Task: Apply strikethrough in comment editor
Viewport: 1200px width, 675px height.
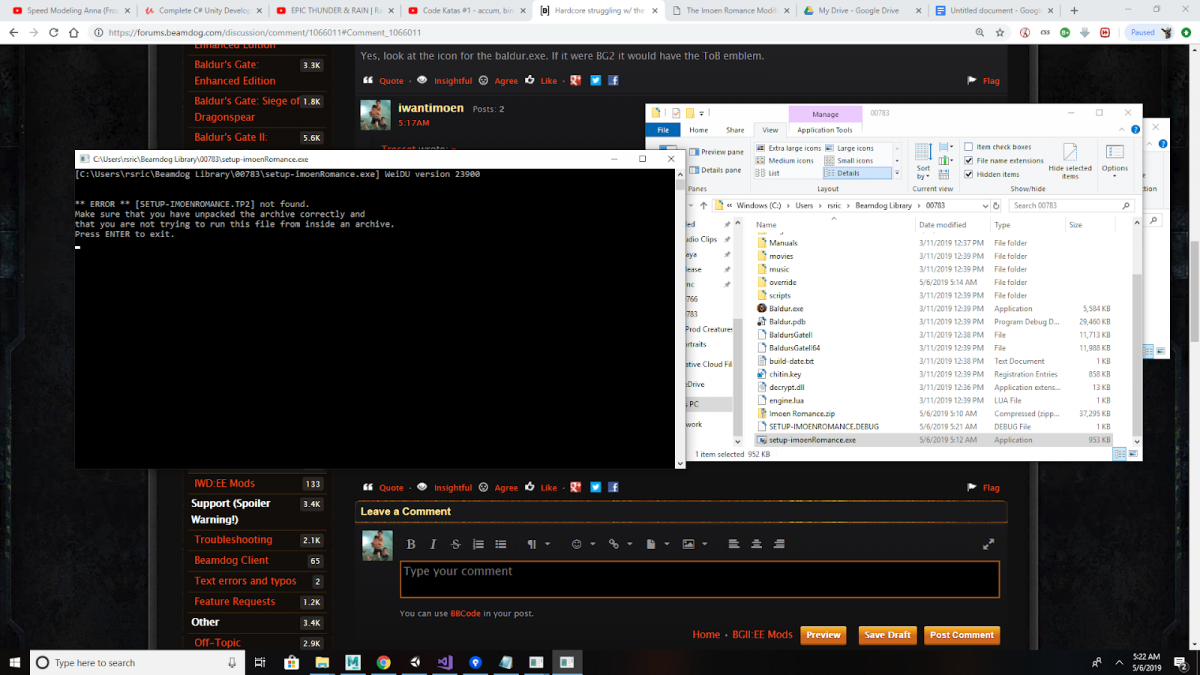Action: point(456,544)
